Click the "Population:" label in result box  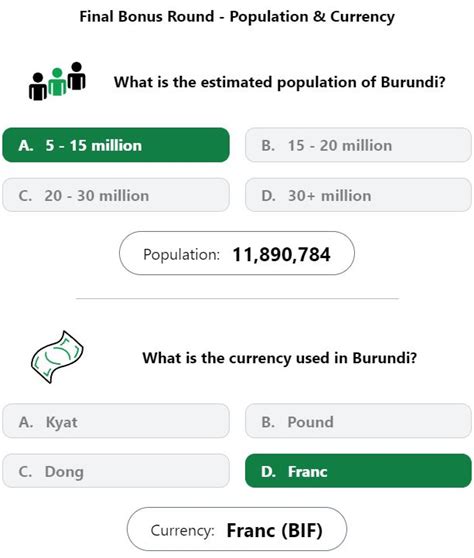pos(181,255)
